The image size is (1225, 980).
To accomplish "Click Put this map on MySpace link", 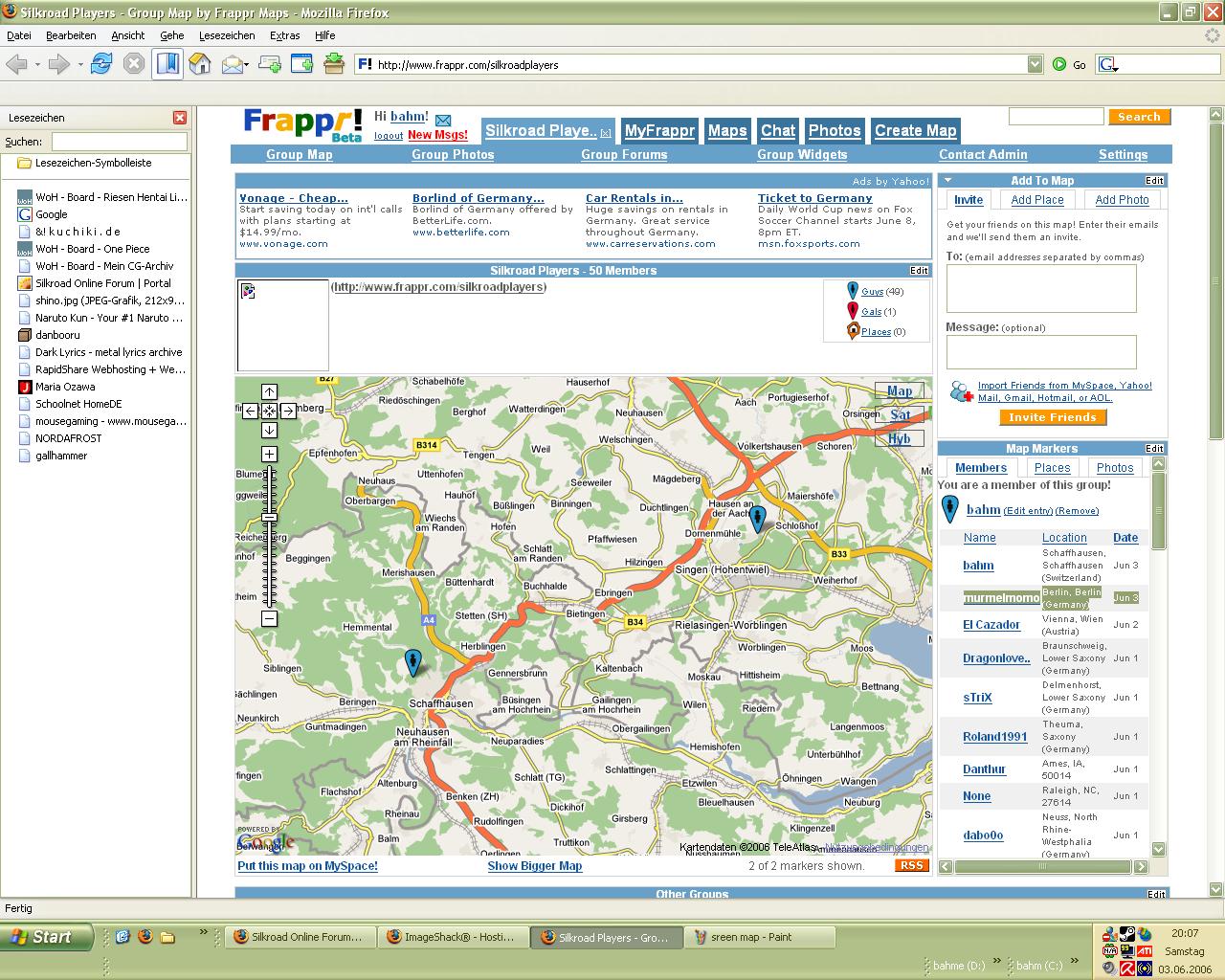I will 308,866.
